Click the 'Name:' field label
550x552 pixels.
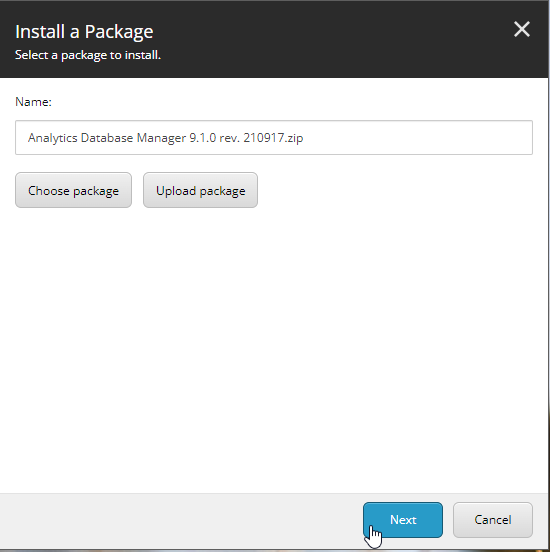[x=33, y=102]
